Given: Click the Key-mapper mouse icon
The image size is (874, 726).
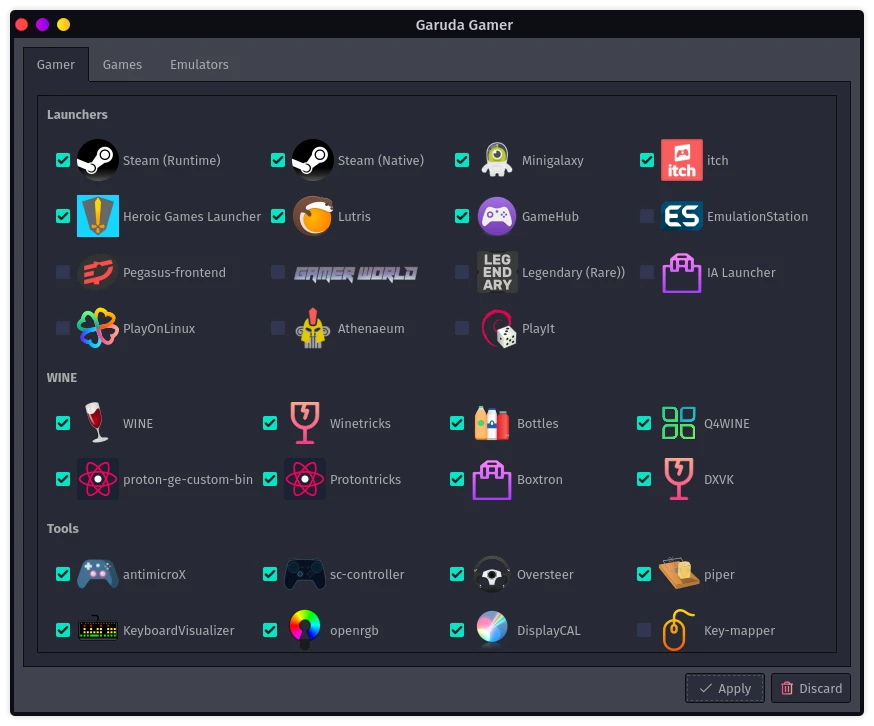Looking at the screenshot, I should point(677,630).
